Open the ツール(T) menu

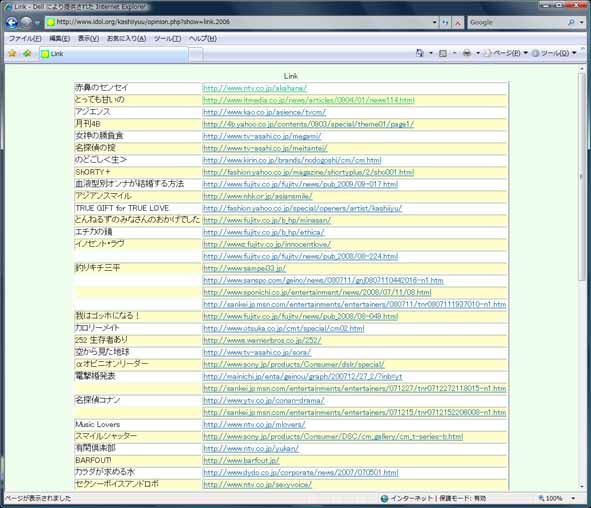click(167, 38)
